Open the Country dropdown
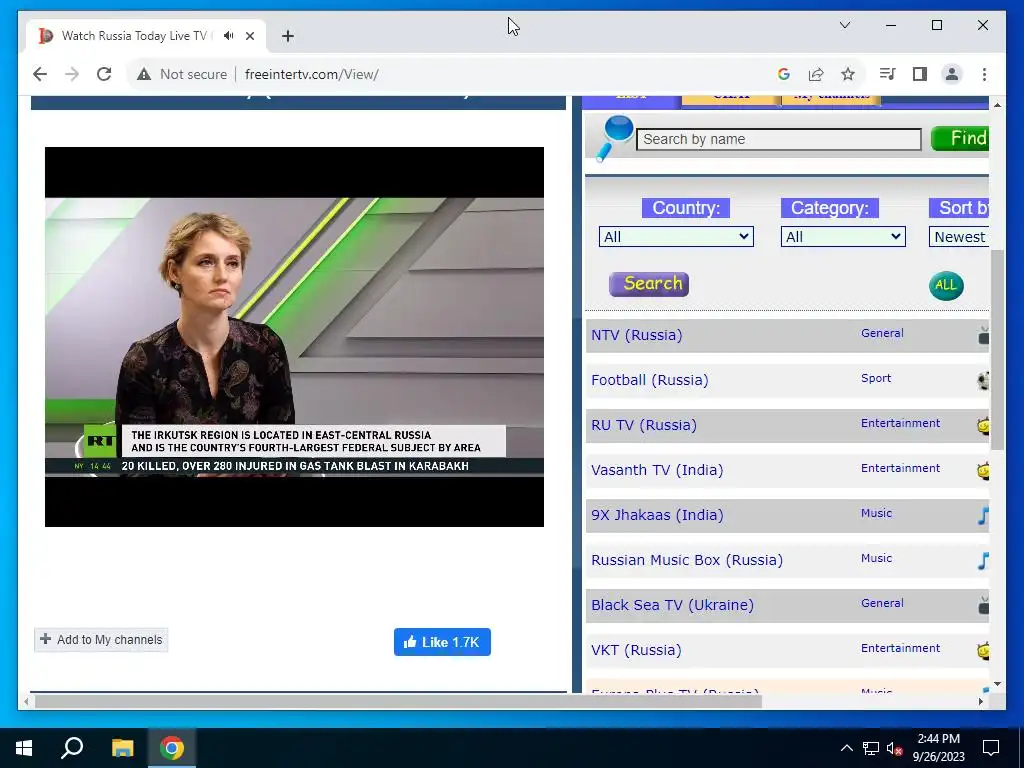1024x768 pixels. (676, 236)
